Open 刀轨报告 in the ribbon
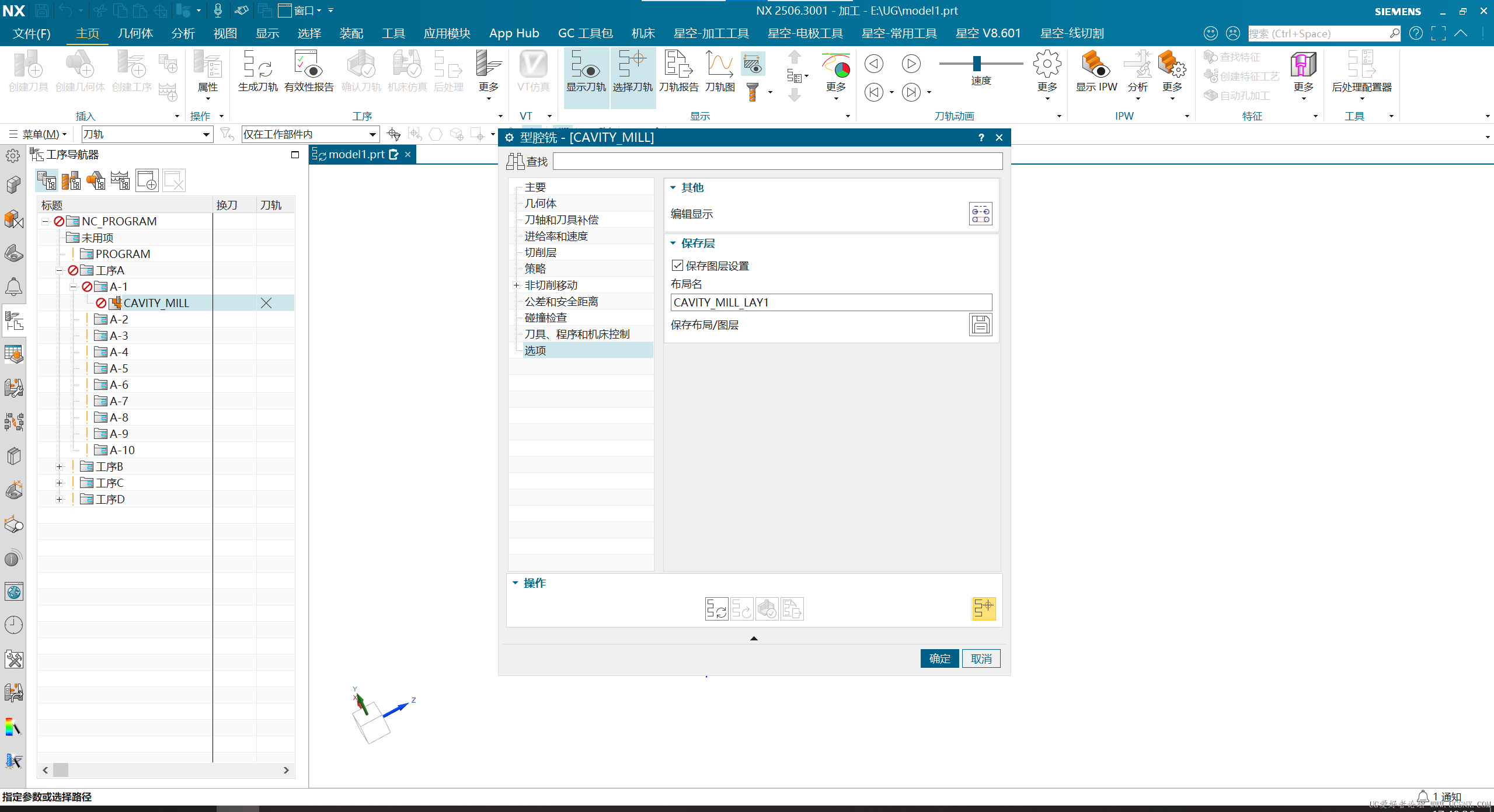 tap(678, 72)
